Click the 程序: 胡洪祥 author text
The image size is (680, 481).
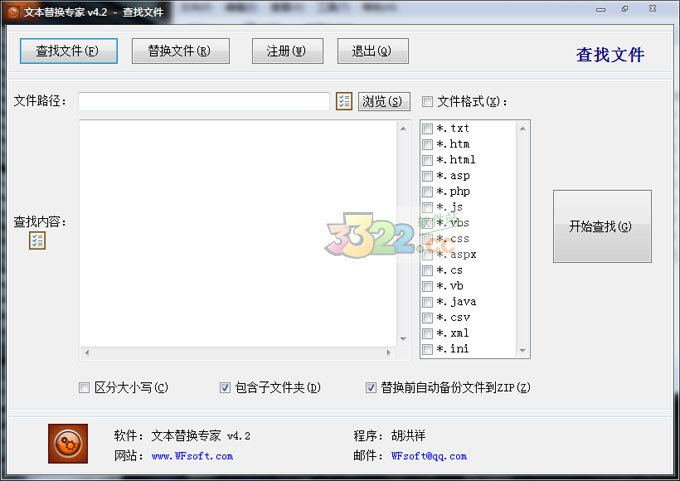click(x=389, y=435)
